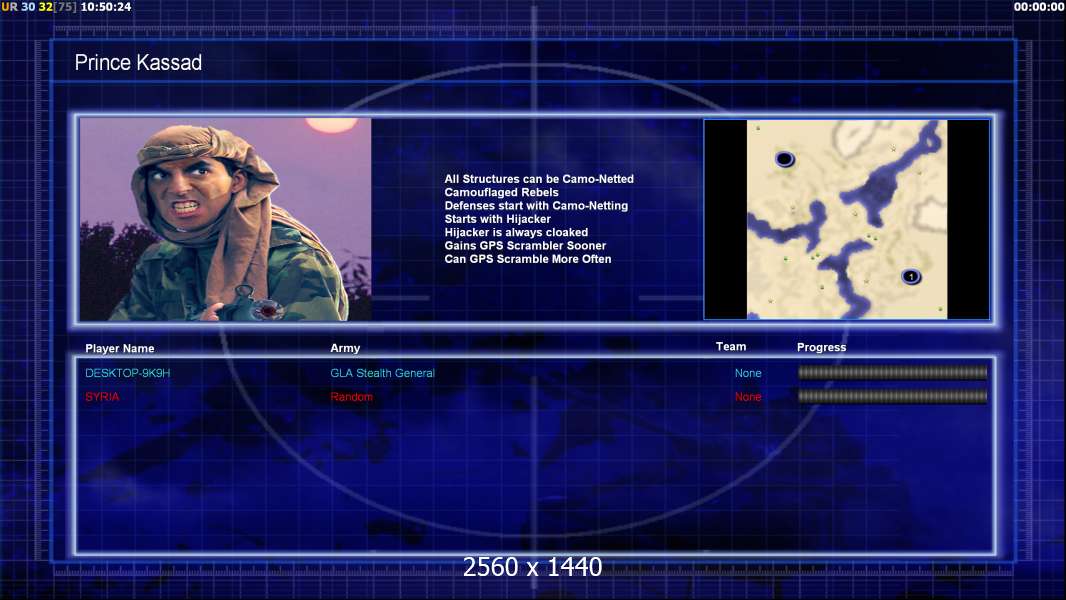Click the SYRIA loading progress bar

pos(892,396)
